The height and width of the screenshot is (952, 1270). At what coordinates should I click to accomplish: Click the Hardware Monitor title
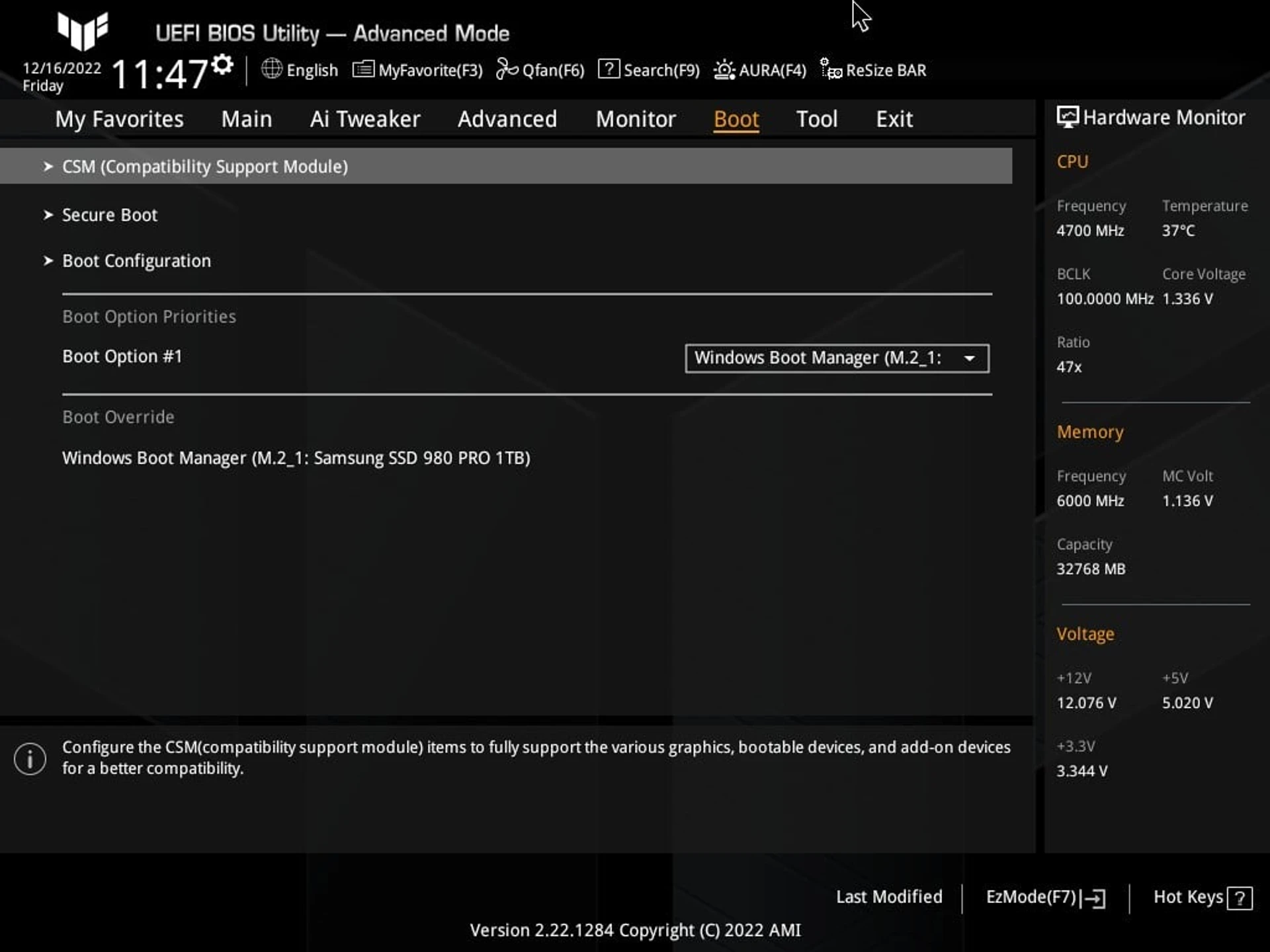[1164, 118]
